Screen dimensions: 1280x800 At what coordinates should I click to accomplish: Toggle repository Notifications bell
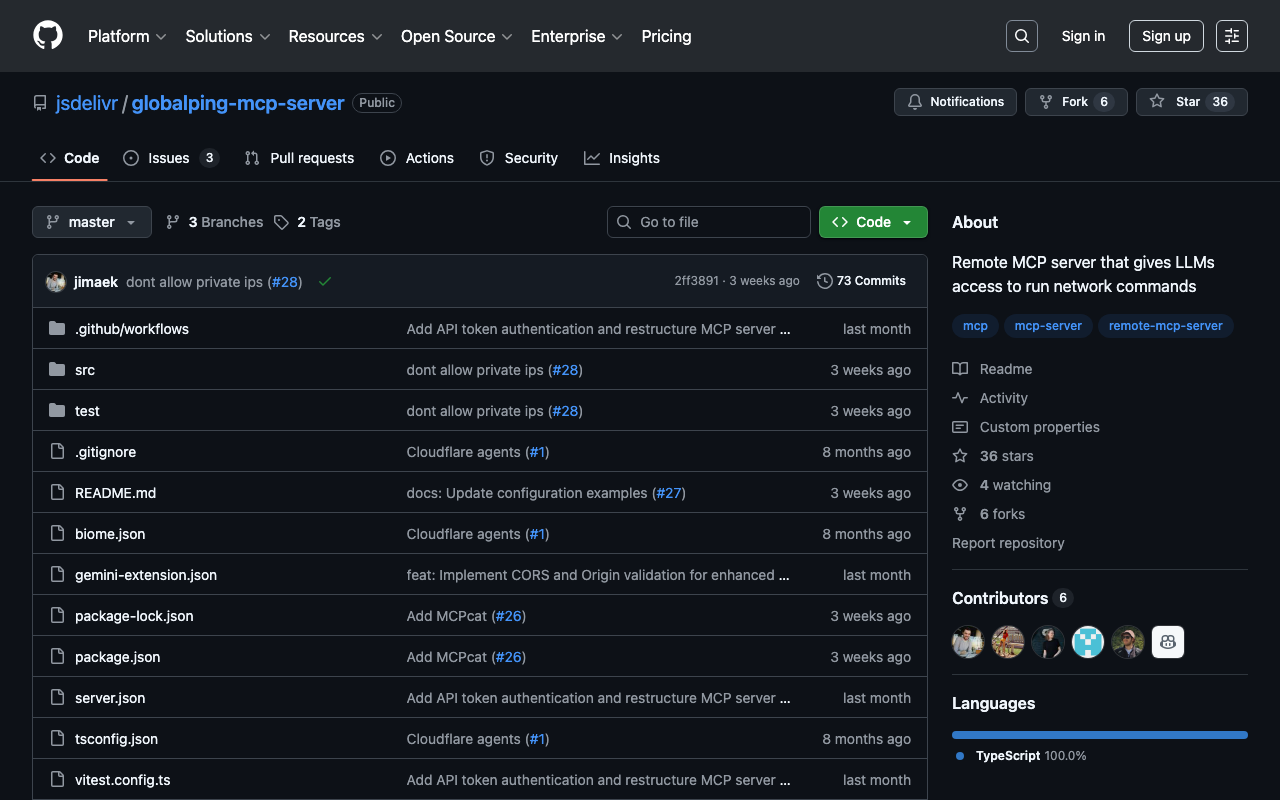[955, 102]
